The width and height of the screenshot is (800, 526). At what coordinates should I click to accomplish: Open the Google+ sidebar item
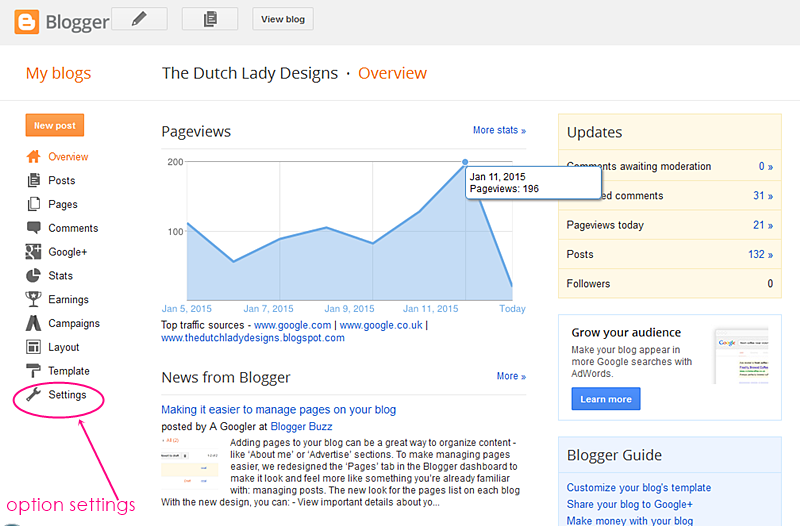pos(68,252)
